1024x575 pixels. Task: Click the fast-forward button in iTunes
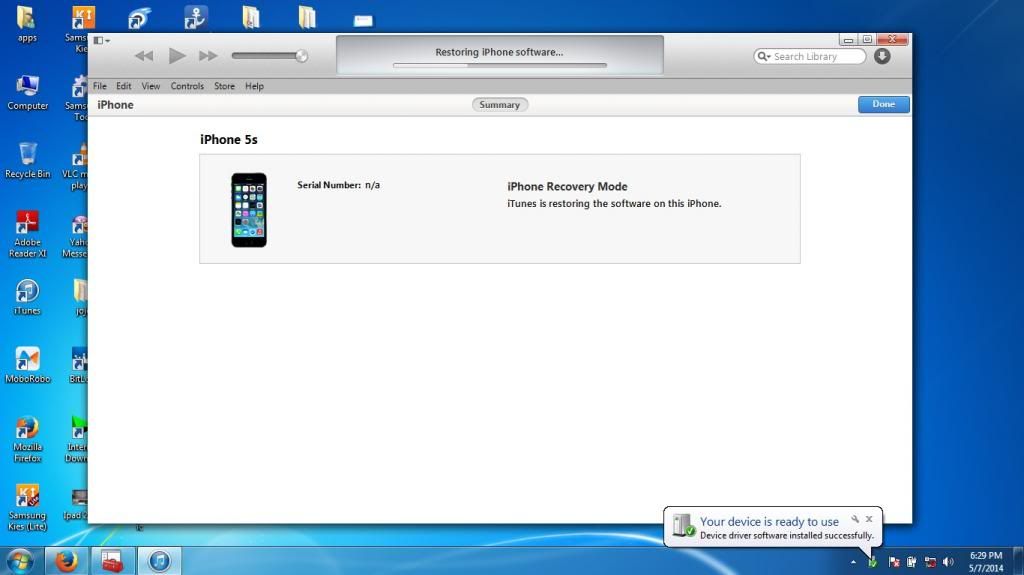[x=208, y=56]
